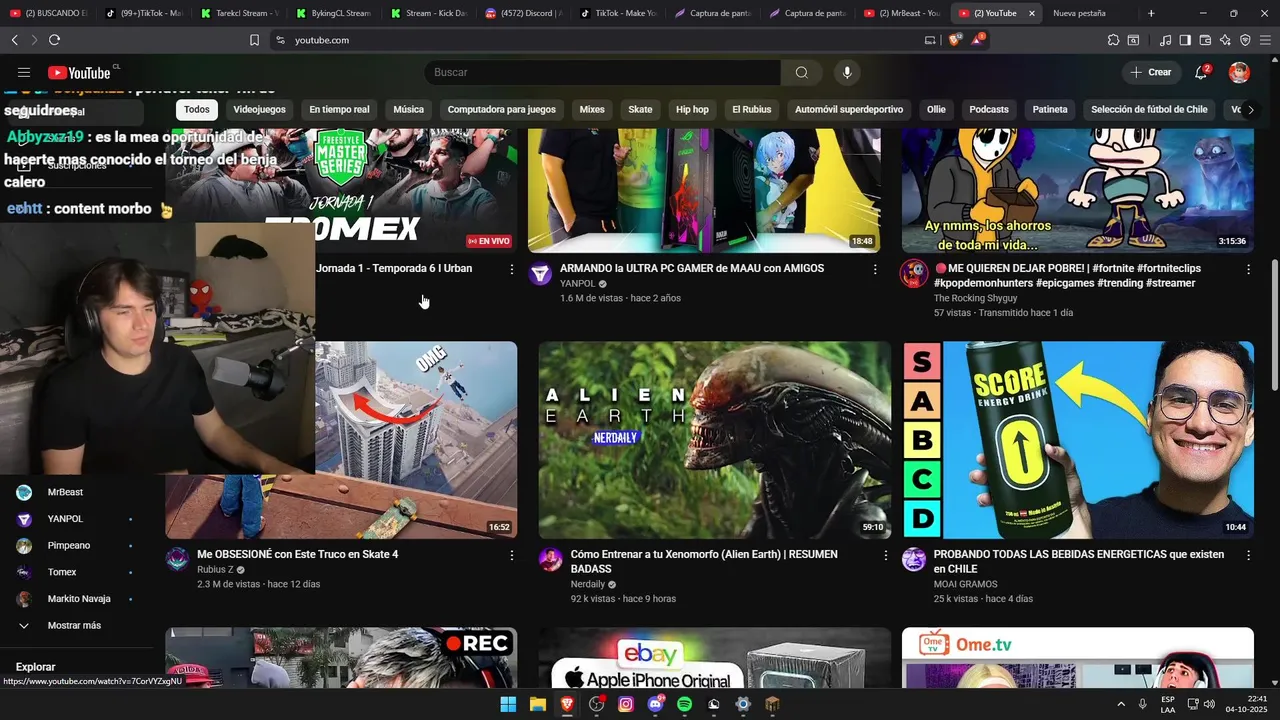Go to the YouTube home logo
This screenshot has height=720, width=1280.
[79, 72]
